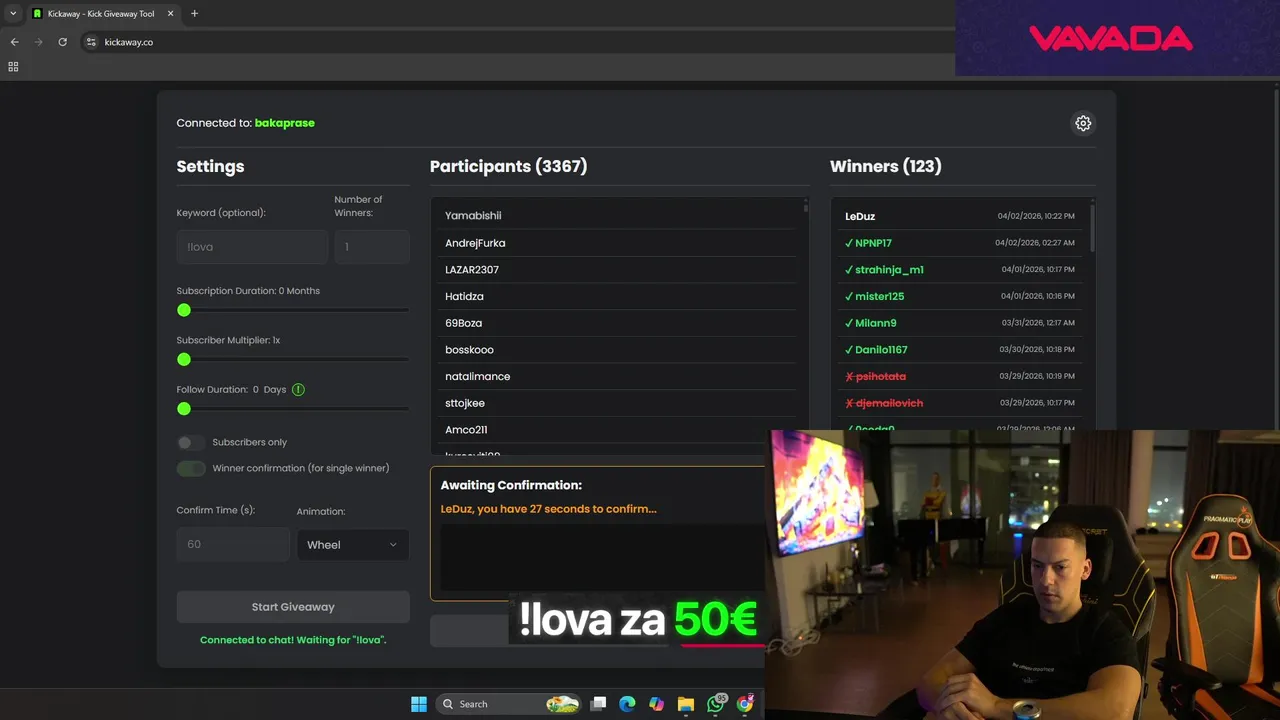Select participant natalimance
The image size is (1280, 720).
tap(620, 377)
